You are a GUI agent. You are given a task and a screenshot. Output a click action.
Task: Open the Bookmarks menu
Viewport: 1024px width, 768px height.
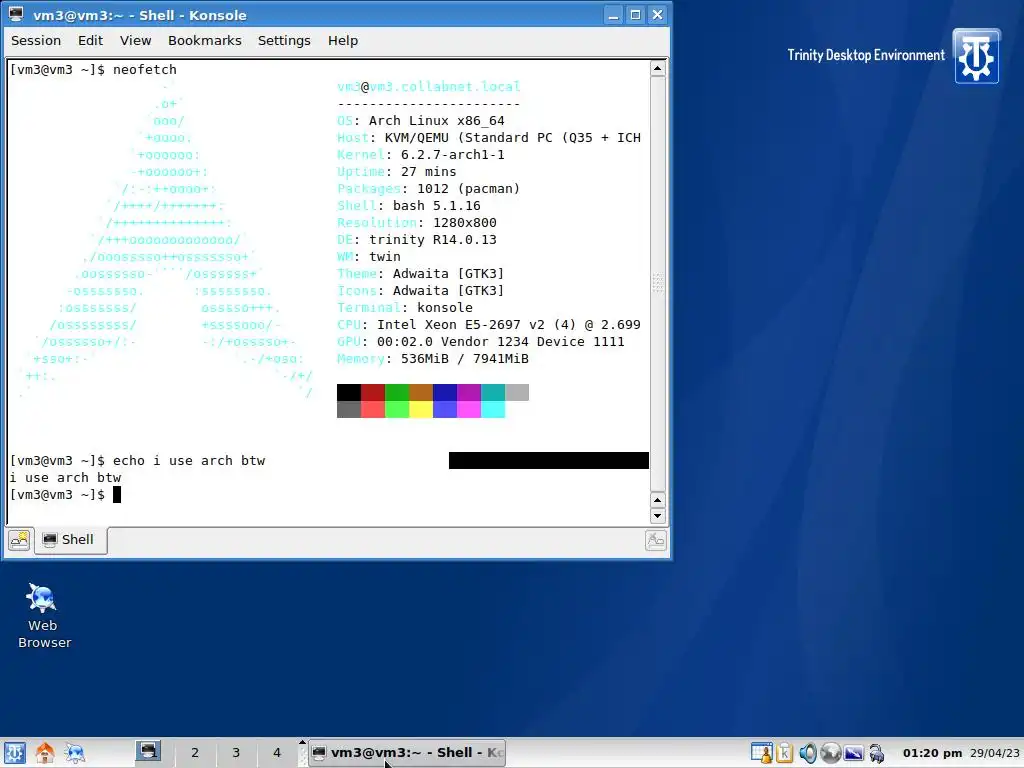point(204,40)
